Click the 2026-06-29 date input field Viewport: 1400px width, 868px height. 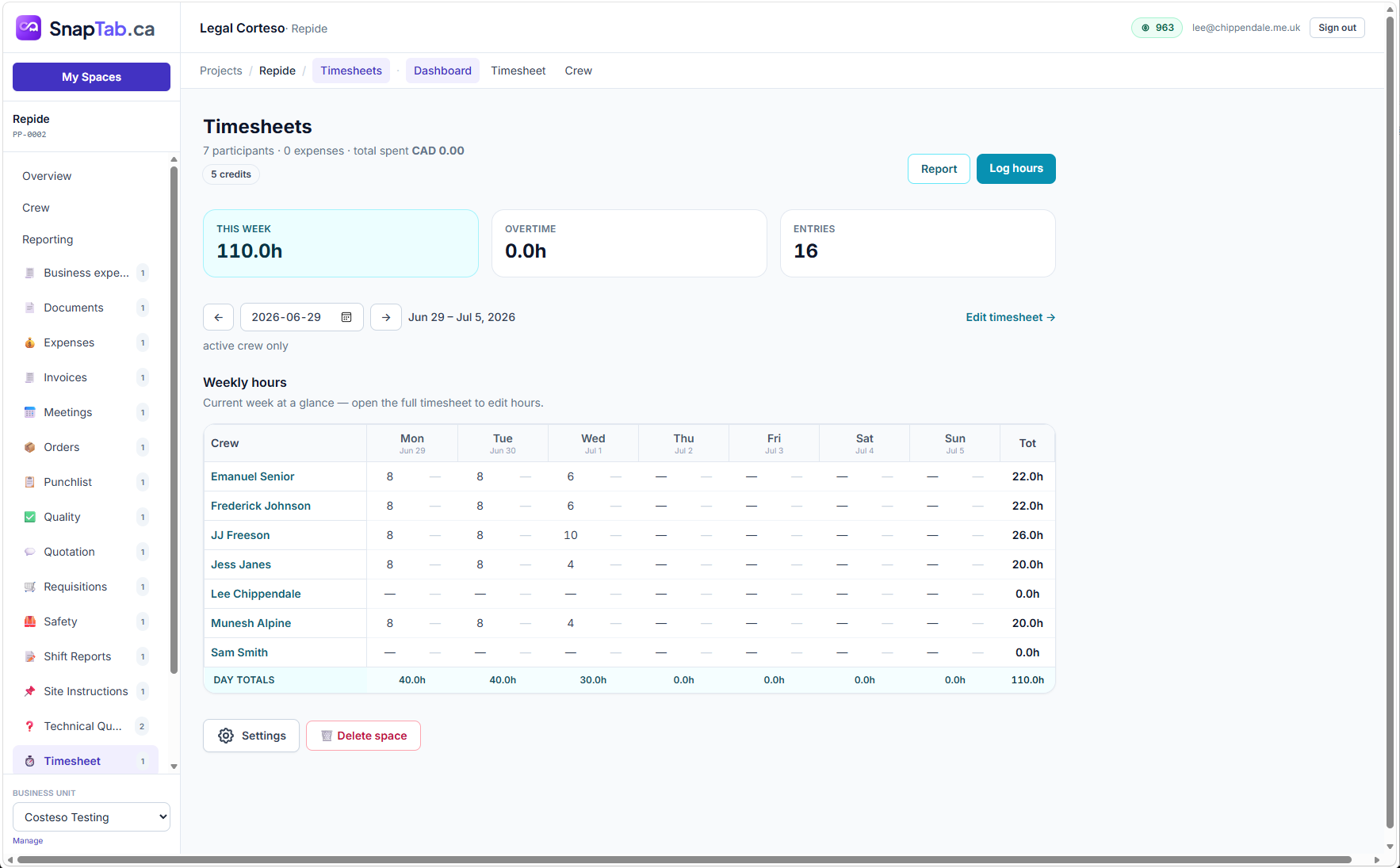[x=302, y=317]
